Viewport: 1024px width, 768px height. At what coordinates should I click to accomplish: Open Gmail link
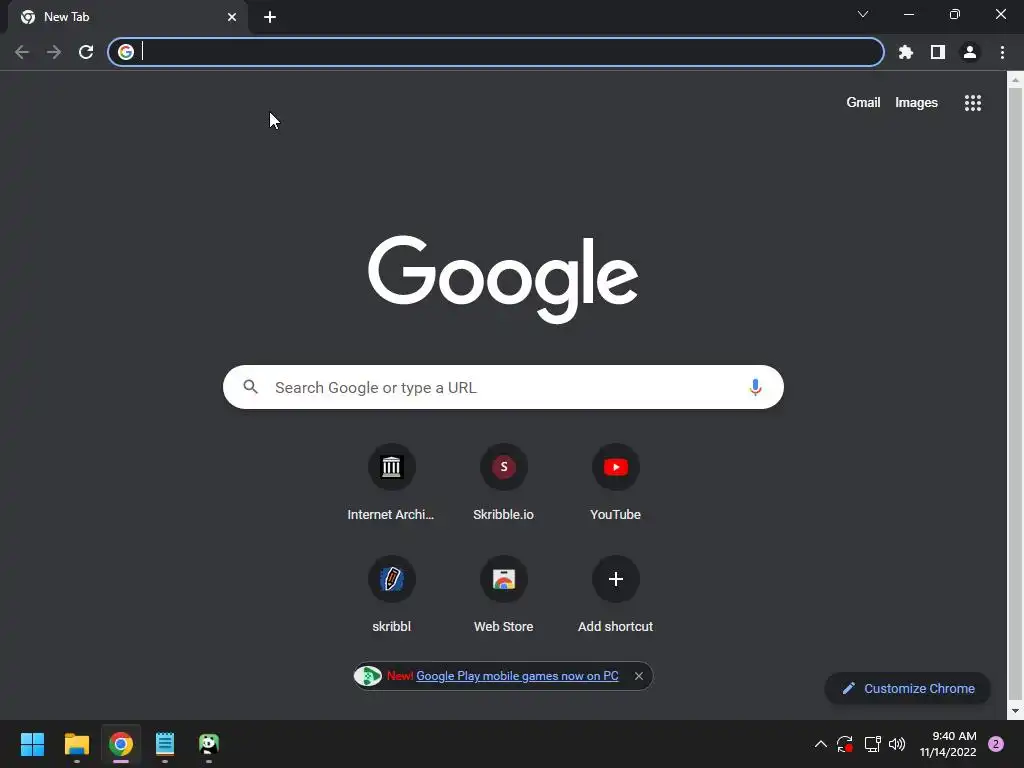pyautogui.click(x=863, y=103)
